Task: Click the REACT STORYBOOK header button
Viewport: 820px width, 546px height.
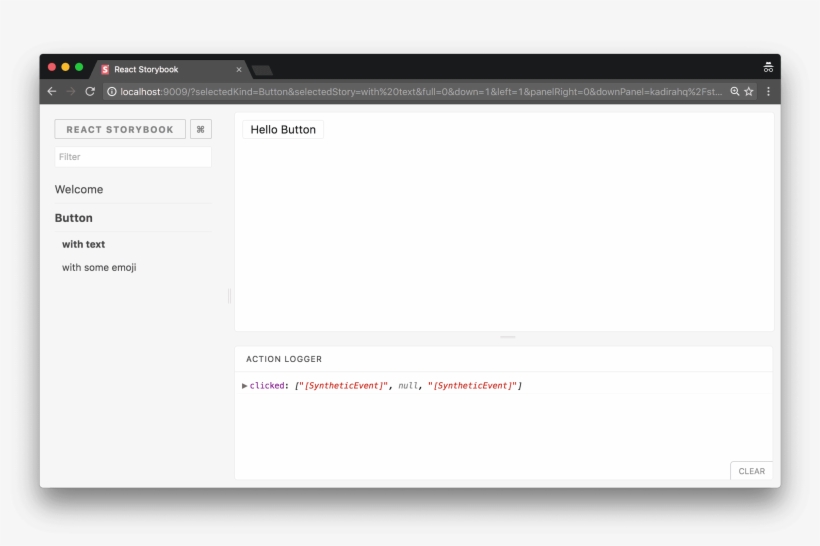Action: click(x=120, y=129)
